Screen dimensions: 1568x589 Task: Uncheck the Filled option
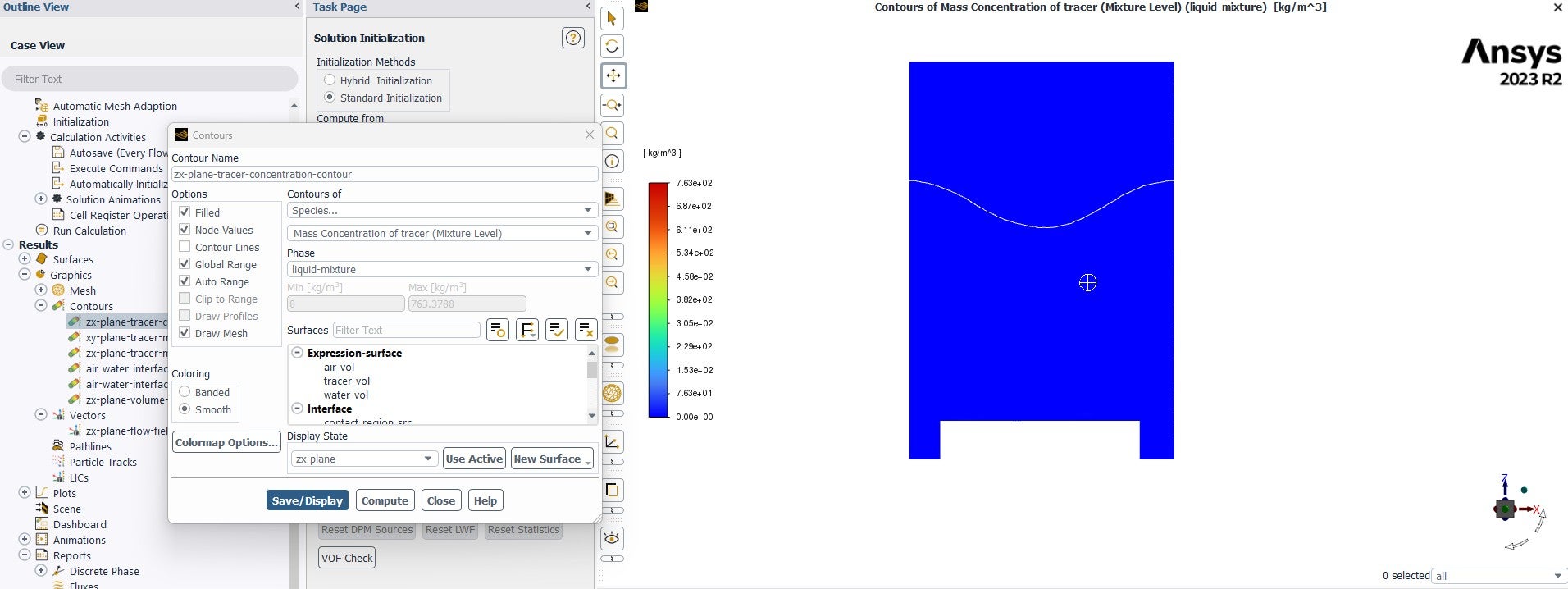pyautogui.click(x=185, y=212)
